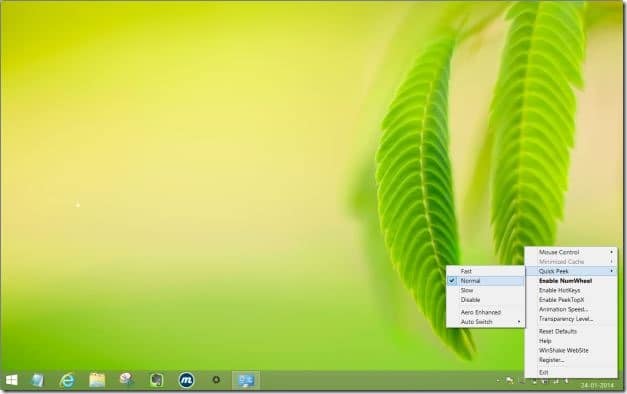627x394 pixels.
Task: Click Register... menu entry
Action: (x=571, y=360)
